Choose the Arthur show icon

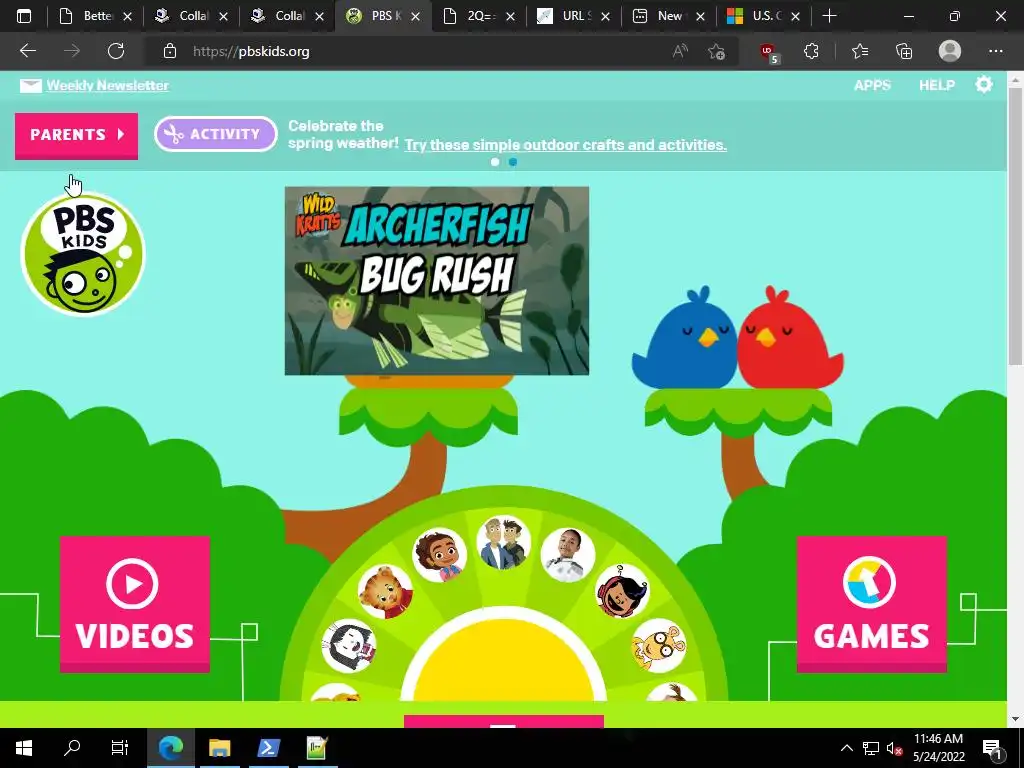click(x=658, y=646)
